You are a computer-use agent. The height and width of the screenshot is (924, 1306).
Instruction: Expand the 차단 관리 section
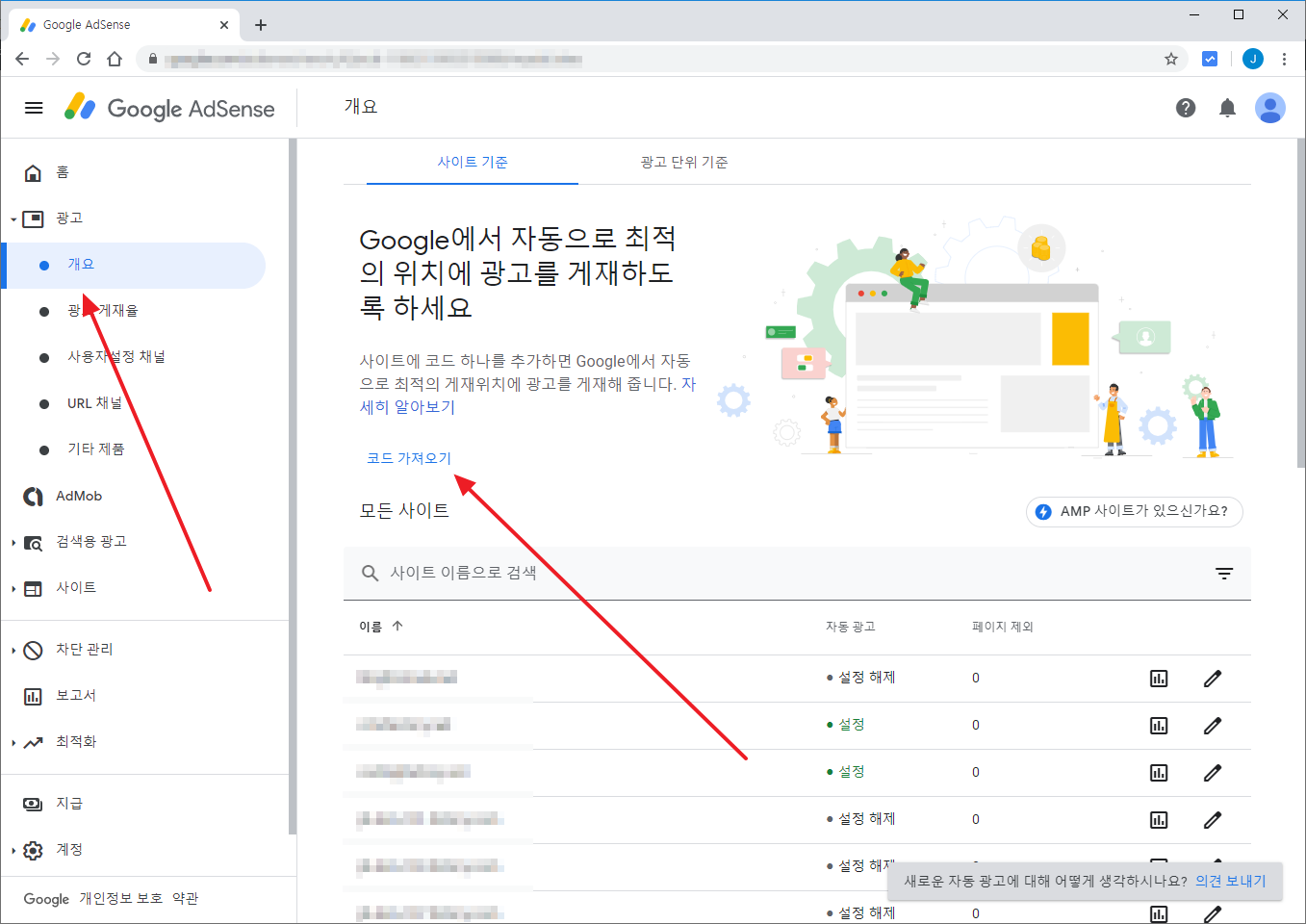click(x=13, y=651)
